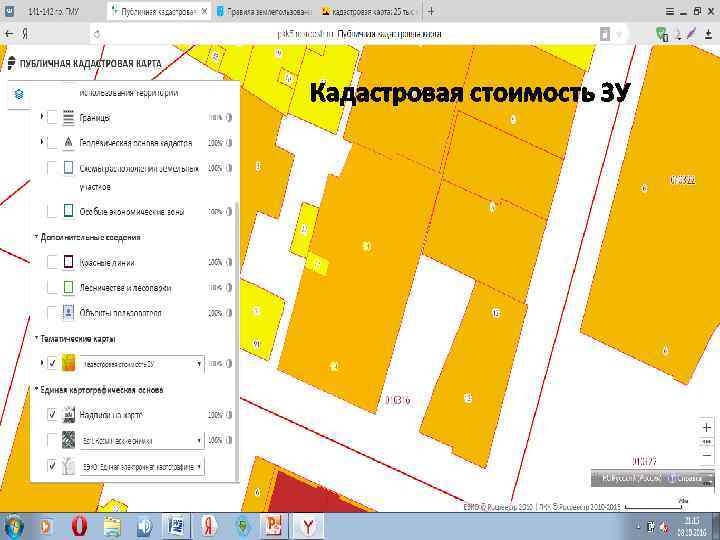Open PowerPoint from the taskbar
720x540 pixels.
point(274,527)
